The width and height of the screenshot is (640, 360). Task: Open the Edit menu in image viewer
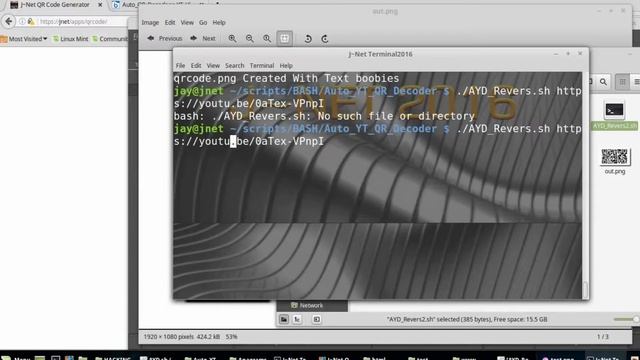(170, 22)
